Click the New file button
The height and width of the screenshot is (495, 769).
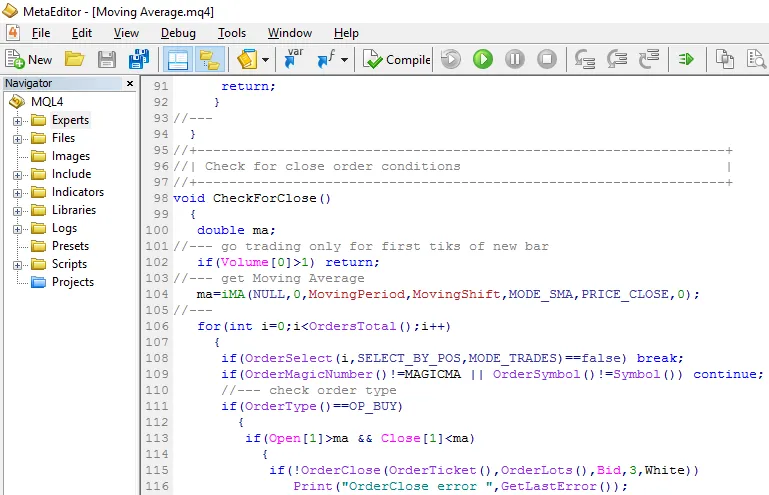(x=28, y=59)
